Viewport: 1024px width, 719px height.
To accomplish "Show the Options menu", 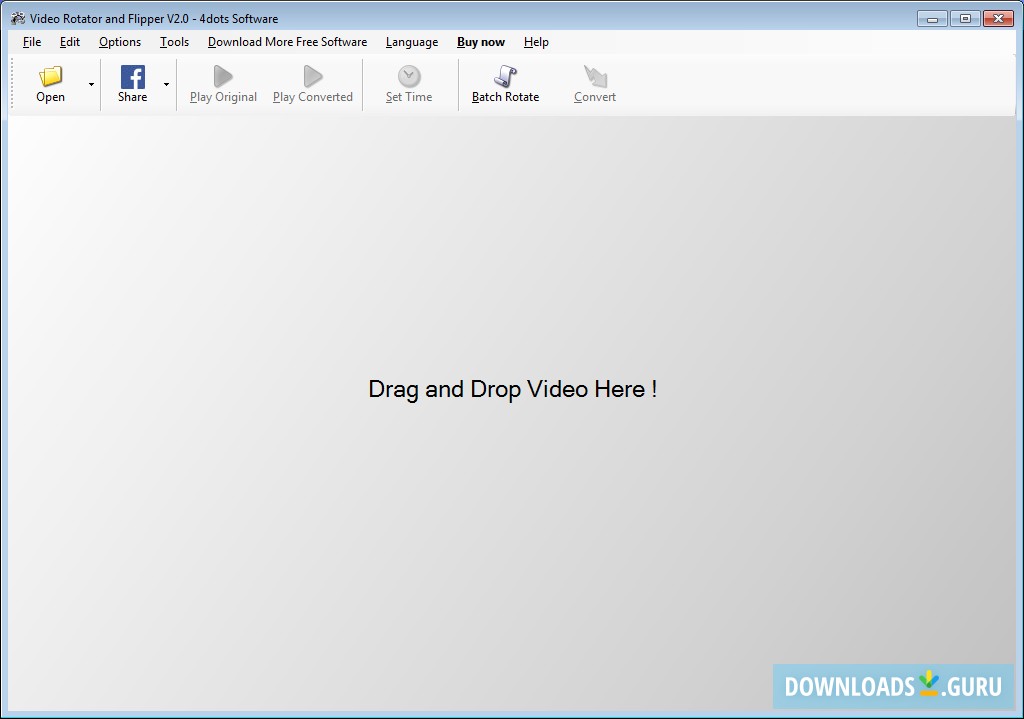I will tap(120, 42).
